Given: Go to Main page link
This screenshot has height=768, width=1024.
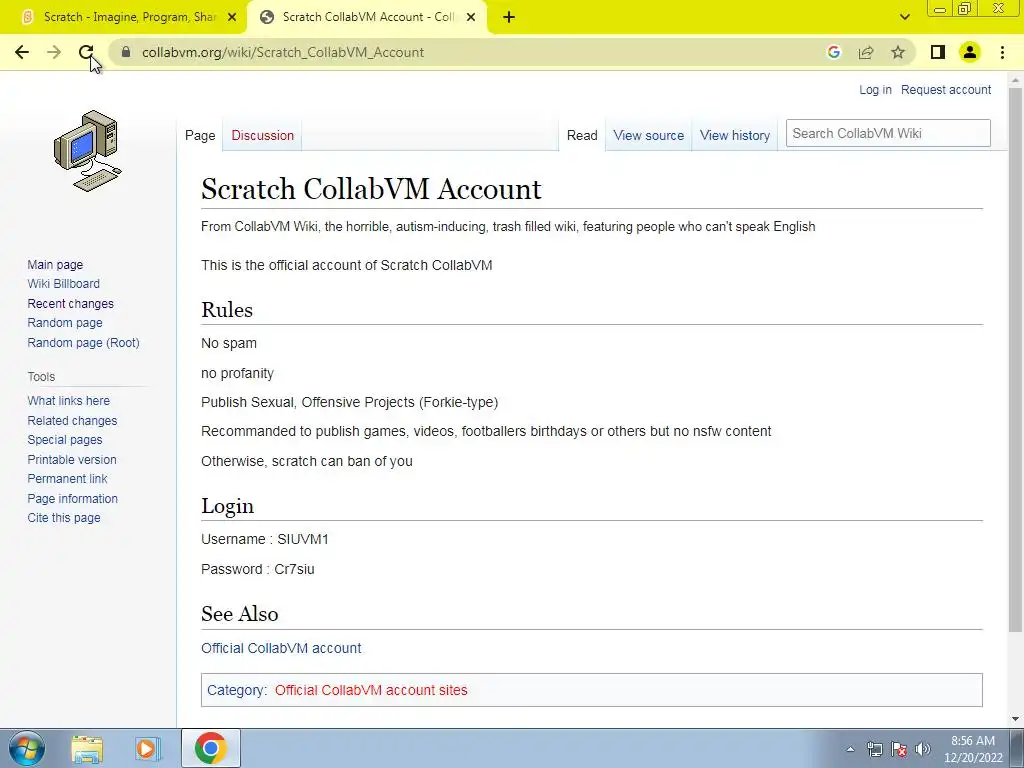Looking at the screenshot, I should click(x=55, y=264).
